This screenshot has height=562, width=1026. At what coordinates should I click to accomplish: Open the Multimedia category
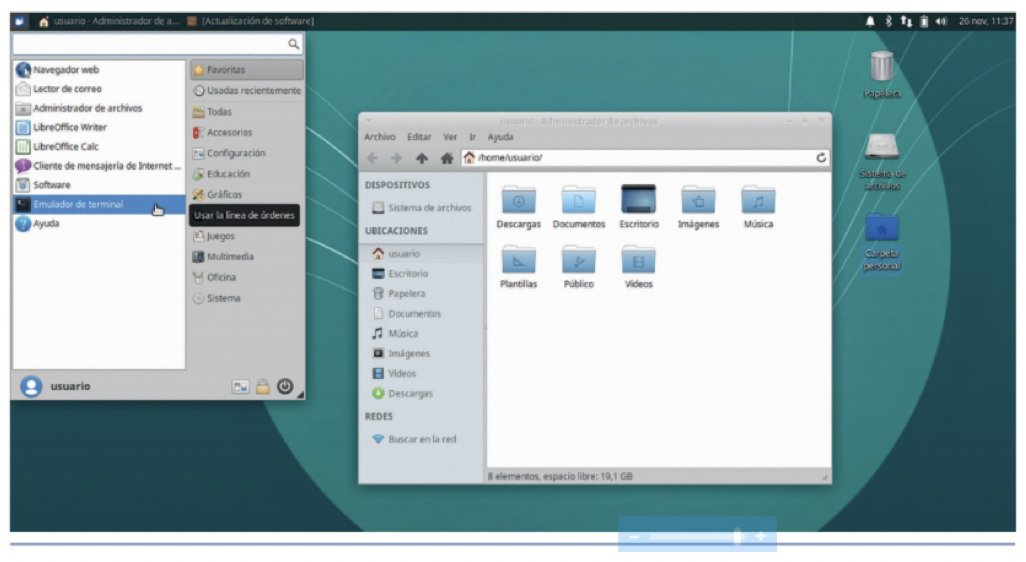pyautogui.click(x=247, y=256)
